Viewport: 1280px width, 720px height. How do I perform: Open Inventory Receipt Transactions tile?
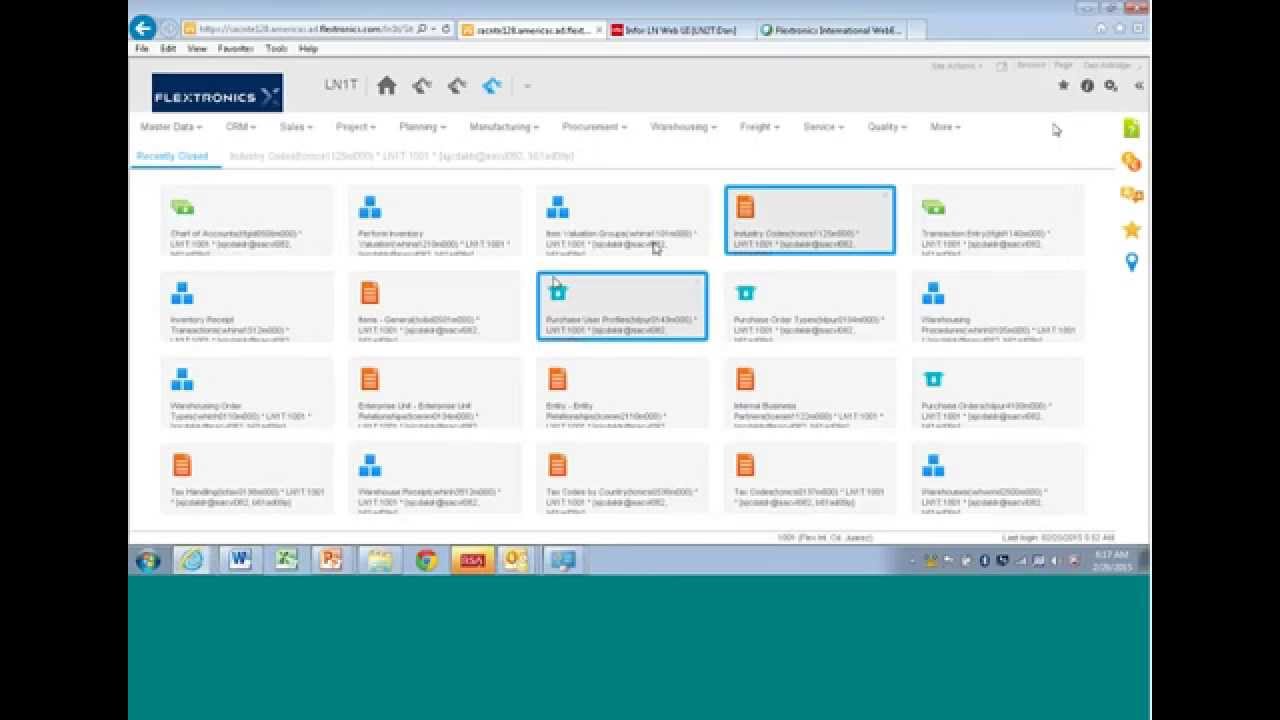pyautogui.click(x=247, y=306)
